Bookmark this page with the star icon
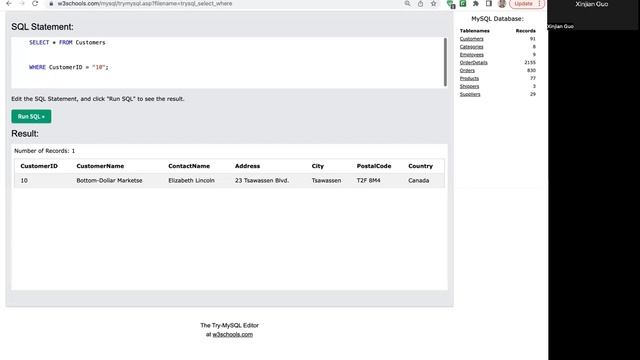The image size is (640, 360). (x=433, y=4)
